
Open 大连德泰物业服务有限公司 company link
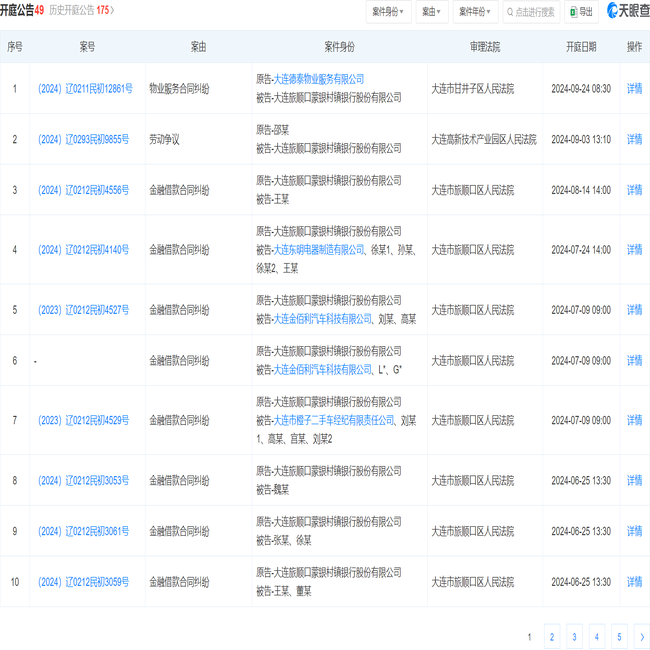click(318, 79)
